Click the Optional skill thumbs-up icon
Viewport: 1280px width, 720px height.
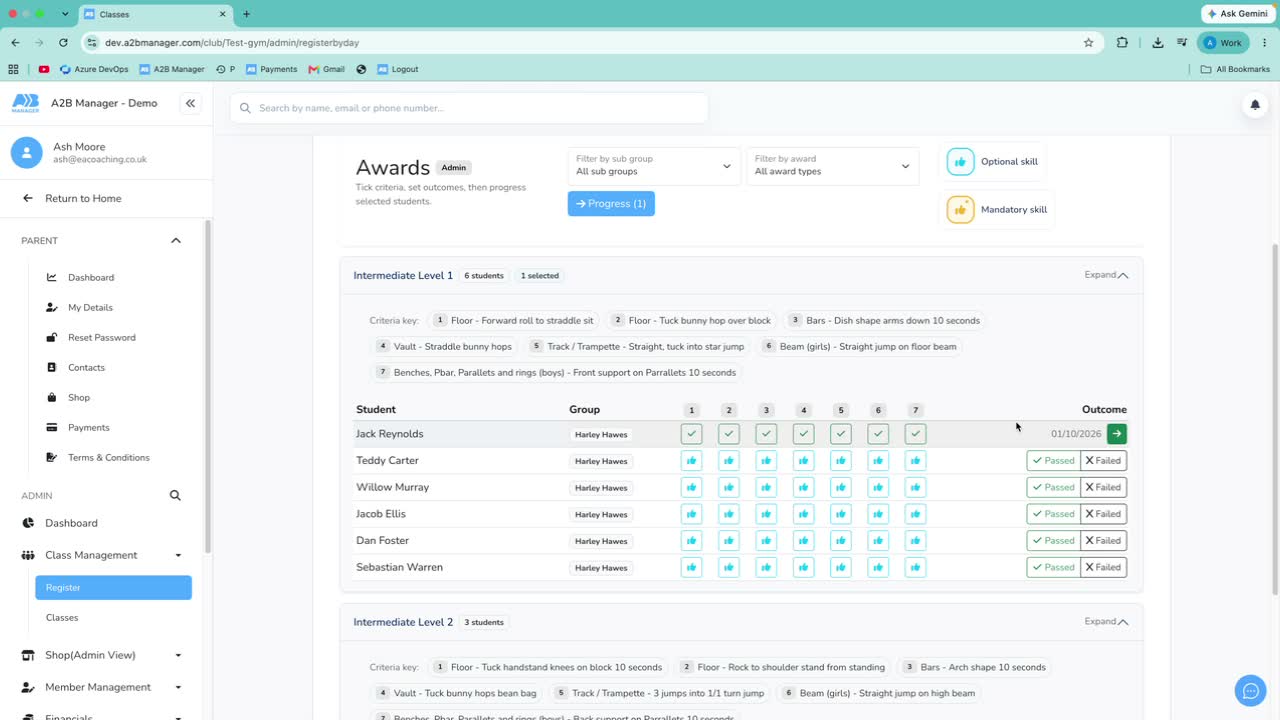960,162
